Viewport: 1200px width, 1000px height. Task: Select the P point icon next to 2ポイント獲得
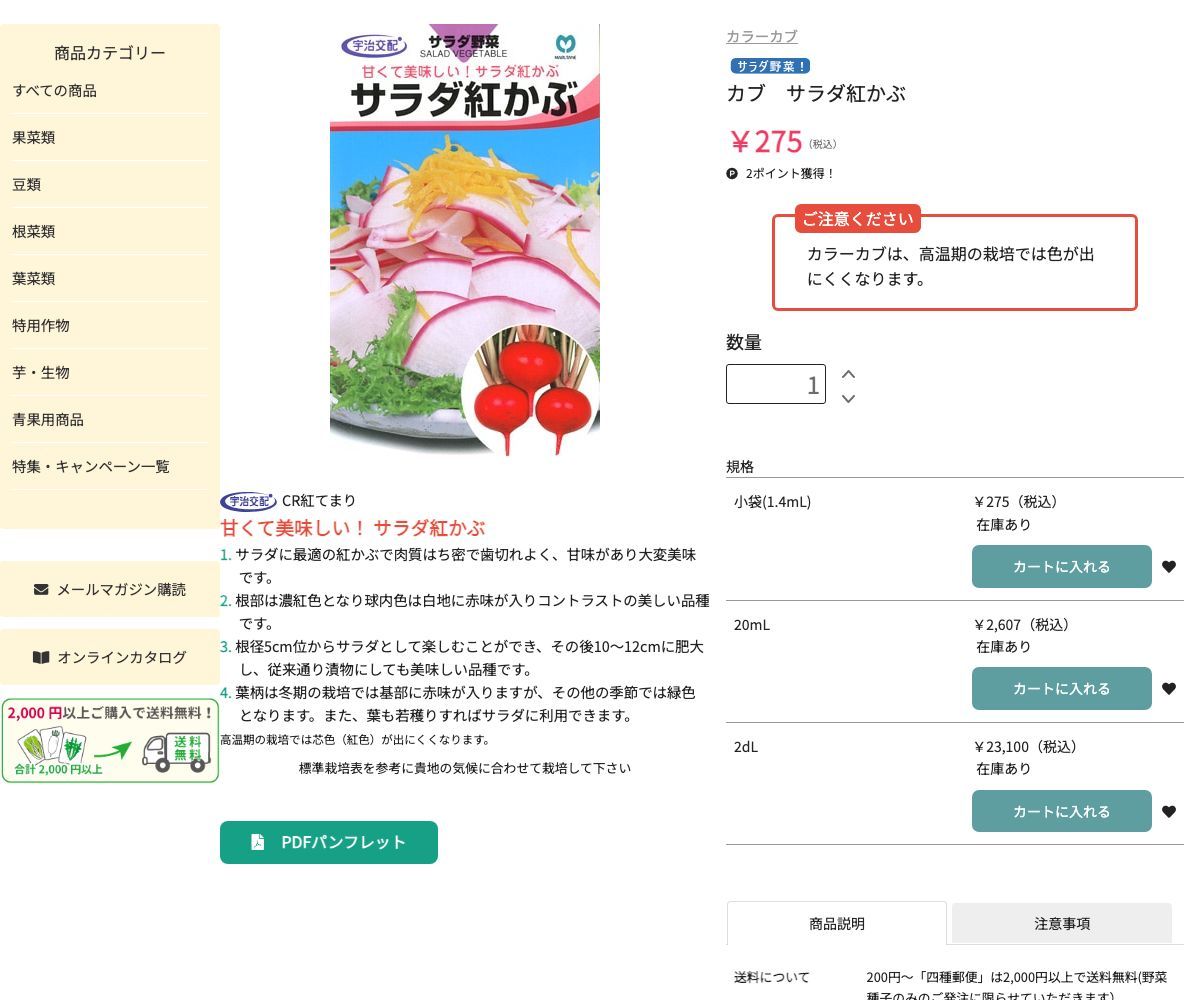point(733,174)
